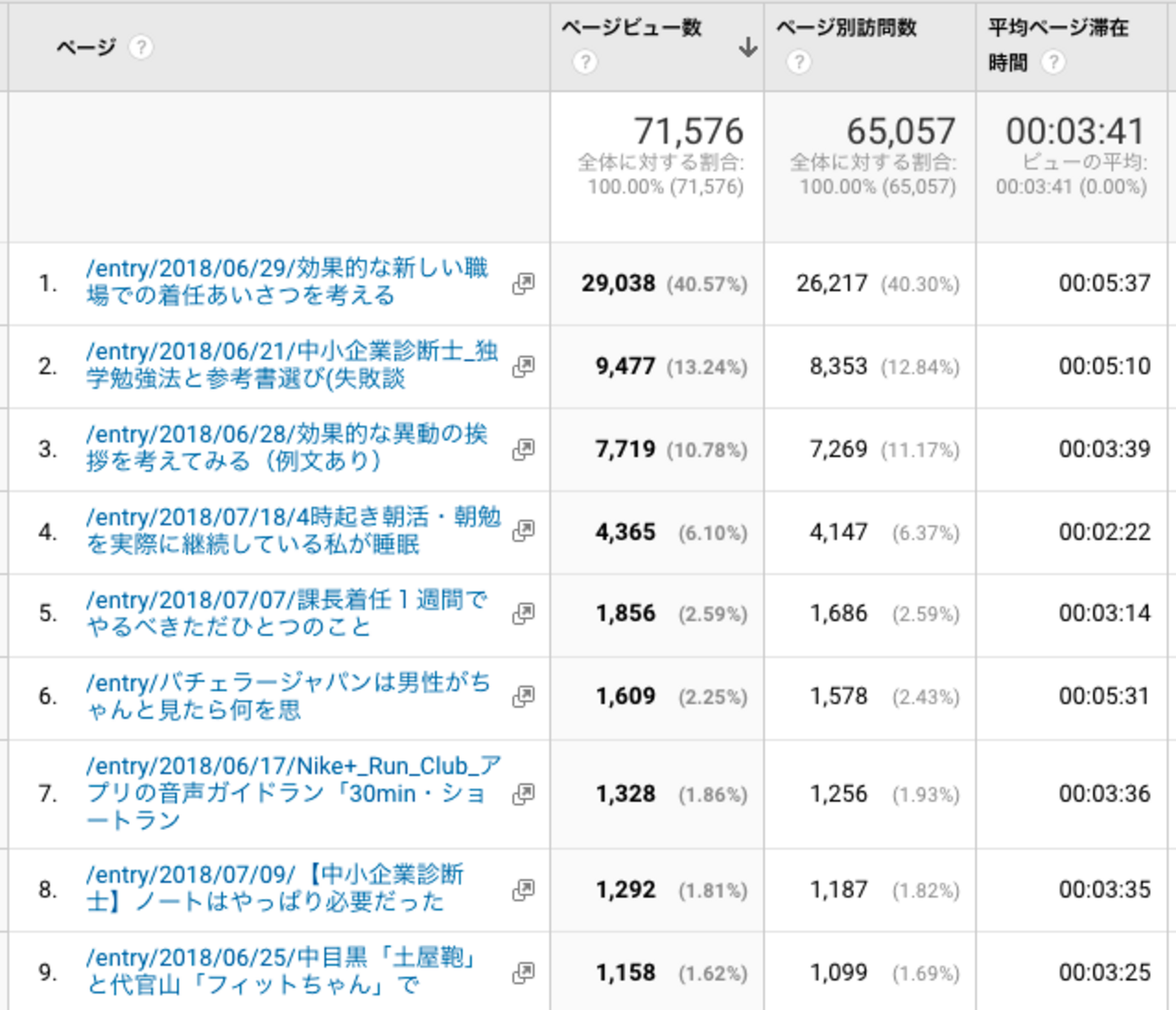Screen dimensions: 1176x1010
Task: Select pageviews cell 1,158
Action: [x=625, y=973]
